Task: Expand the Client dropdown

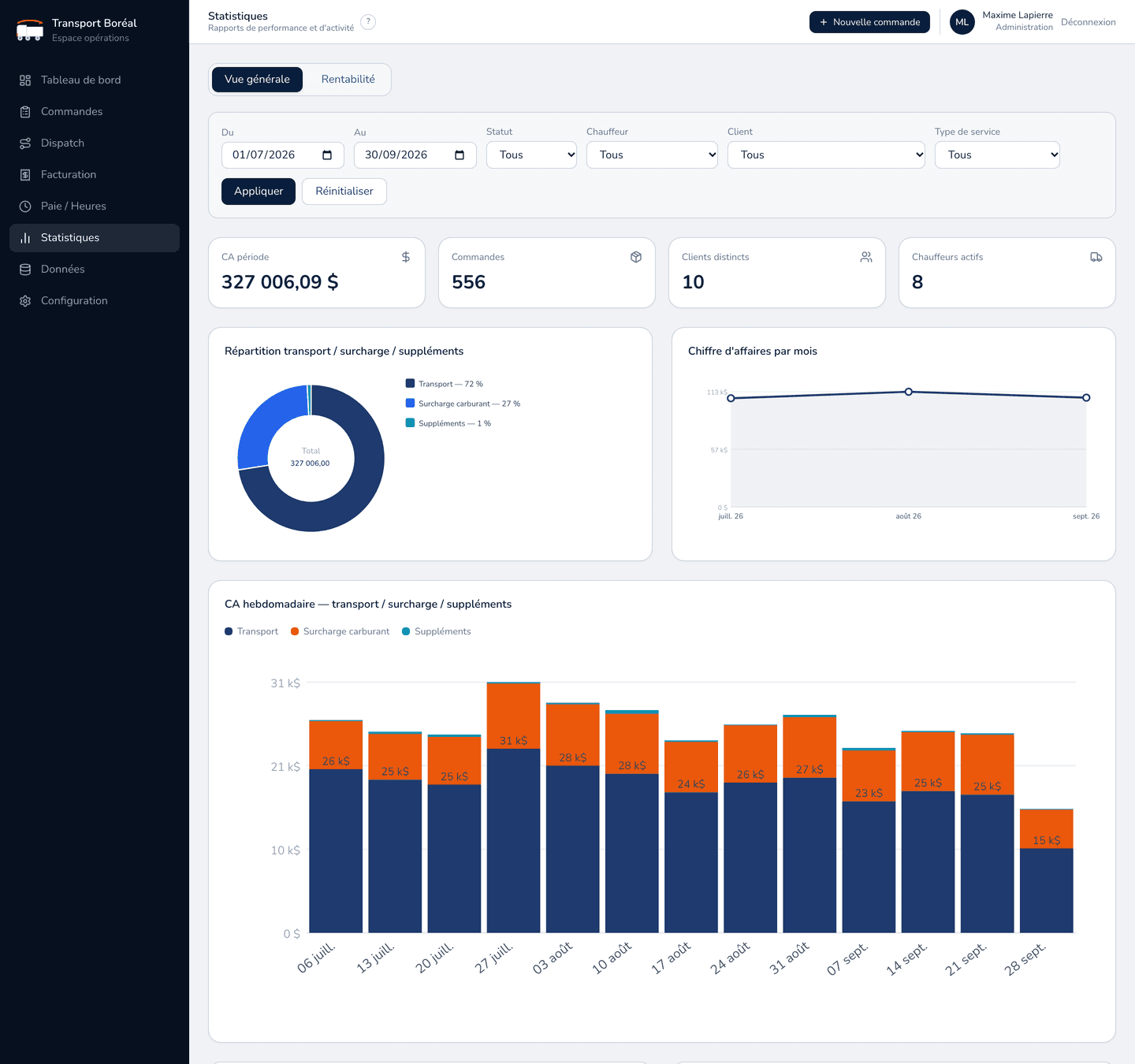Action: [826, 155]
